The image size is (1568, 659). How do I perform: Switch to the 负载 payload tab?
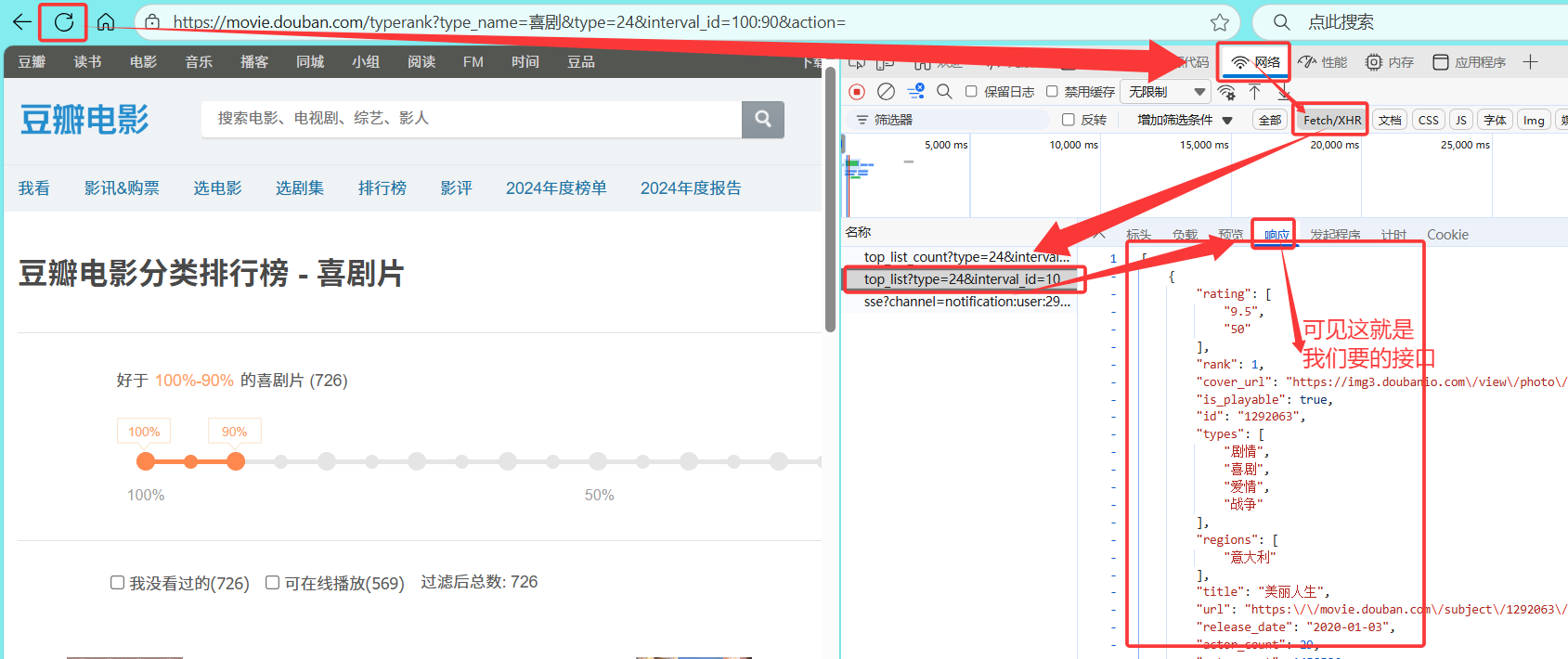click(x=1185, y=235)
